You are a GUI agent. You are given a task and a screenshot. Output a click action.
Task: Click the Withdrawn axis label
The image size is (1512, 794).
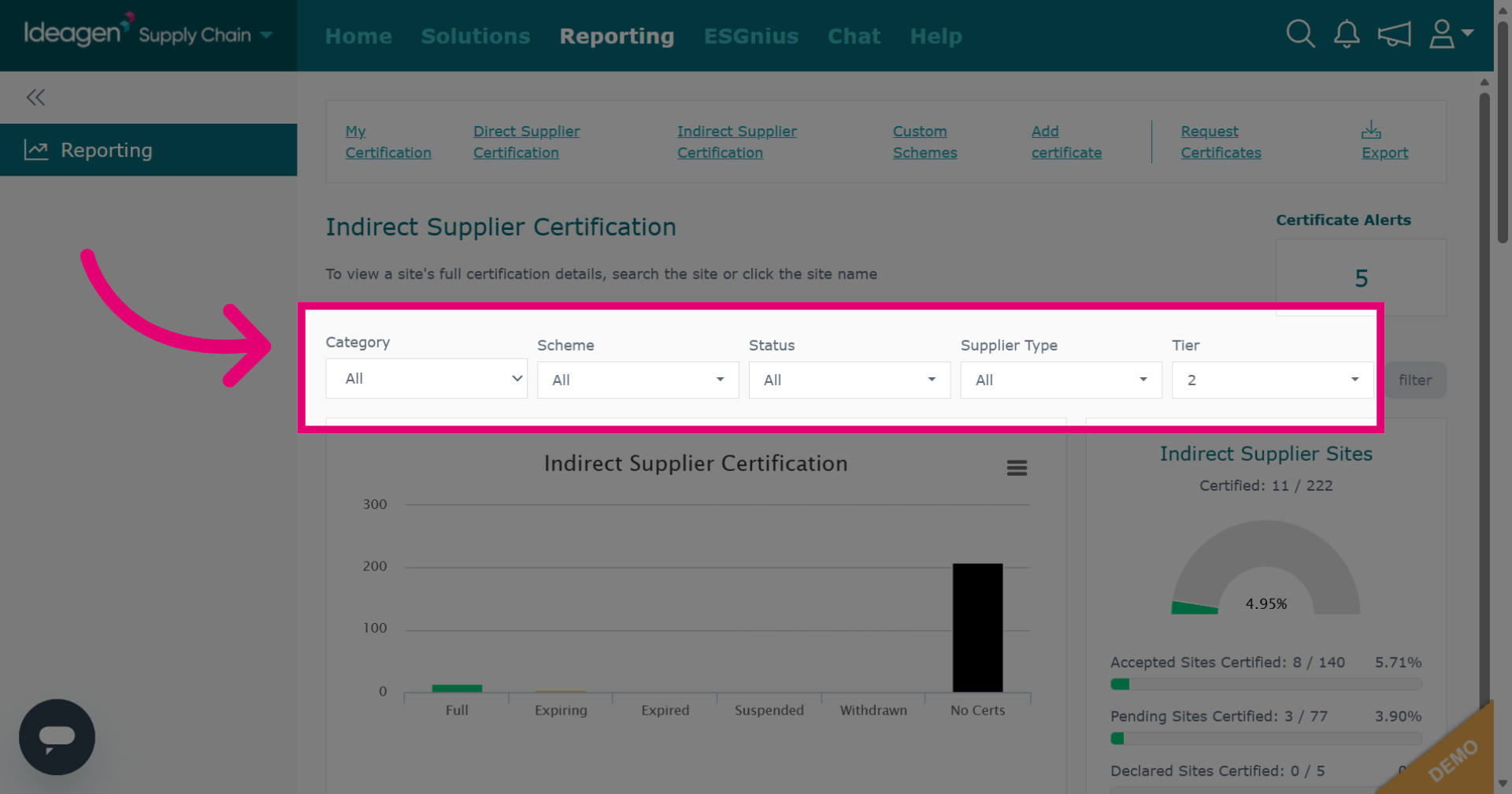point(873,710)
